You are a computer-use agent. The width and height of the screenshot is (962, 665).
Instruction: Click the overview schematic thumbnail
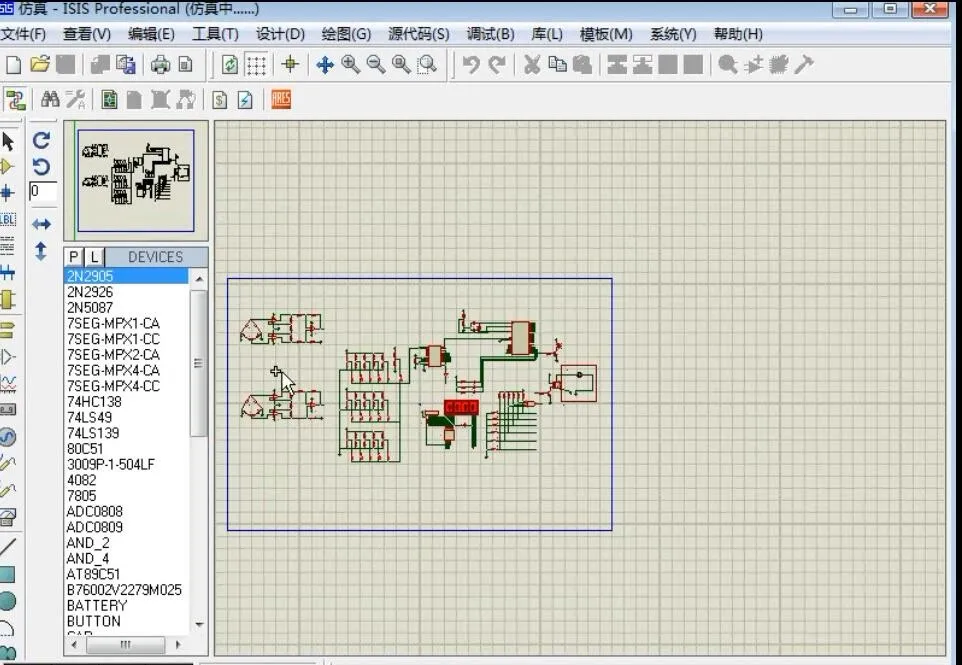(136, 180)
